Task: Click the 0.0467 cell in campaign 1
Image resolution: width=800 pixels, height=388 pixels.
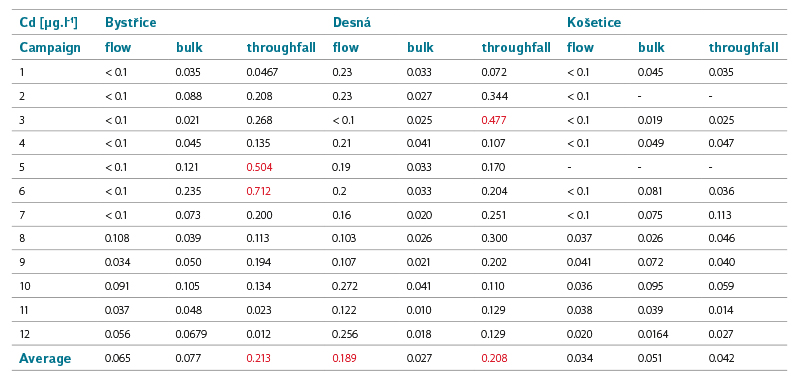Action: point(262,72)
